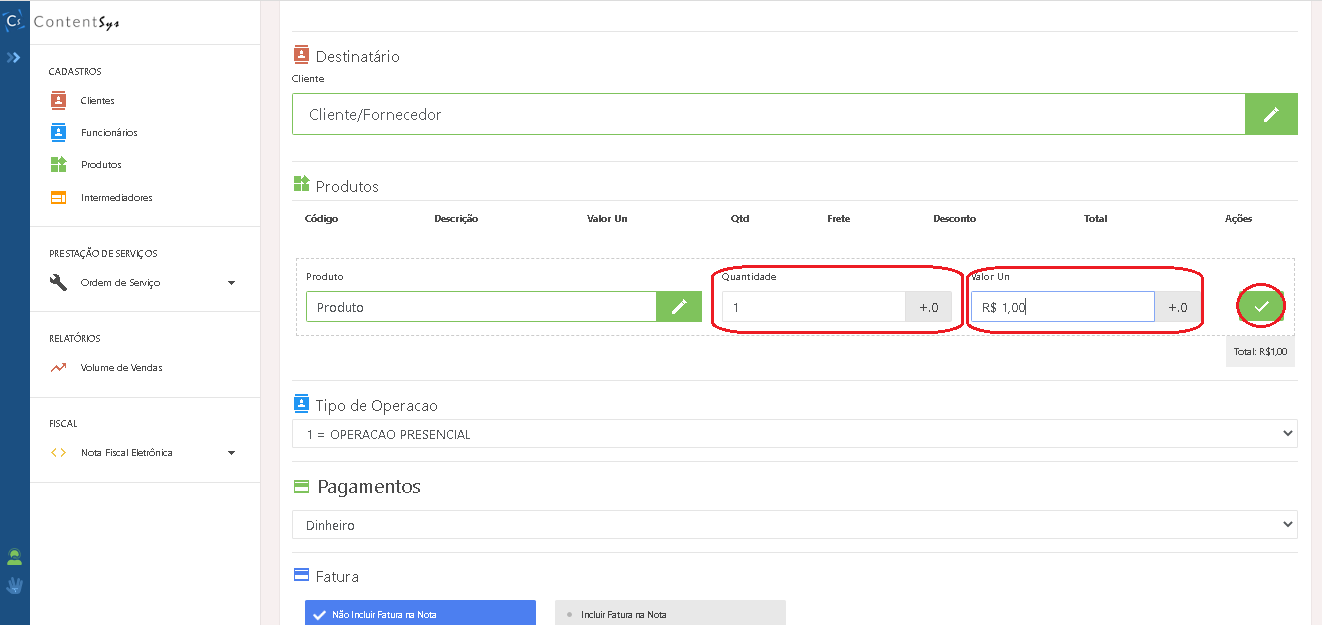
Task: Go to Funcionários in the sidebar
Action: point(109,132)
